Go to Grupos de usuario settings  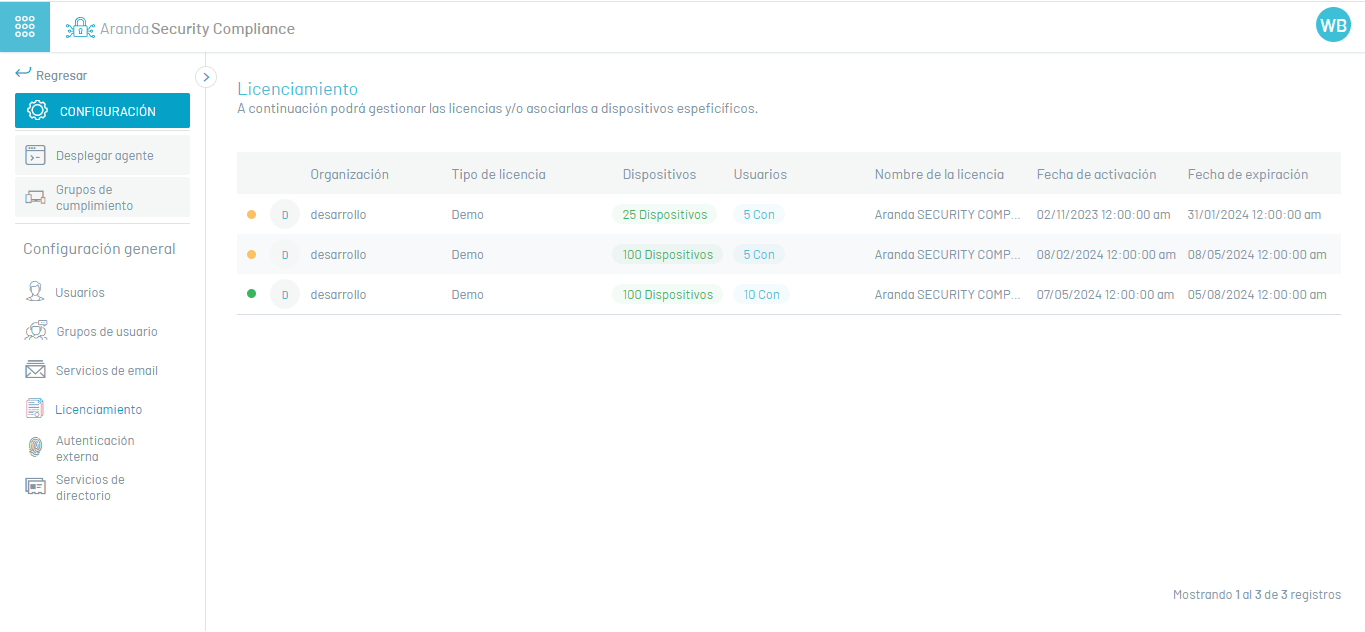click(x=106, y=331)
